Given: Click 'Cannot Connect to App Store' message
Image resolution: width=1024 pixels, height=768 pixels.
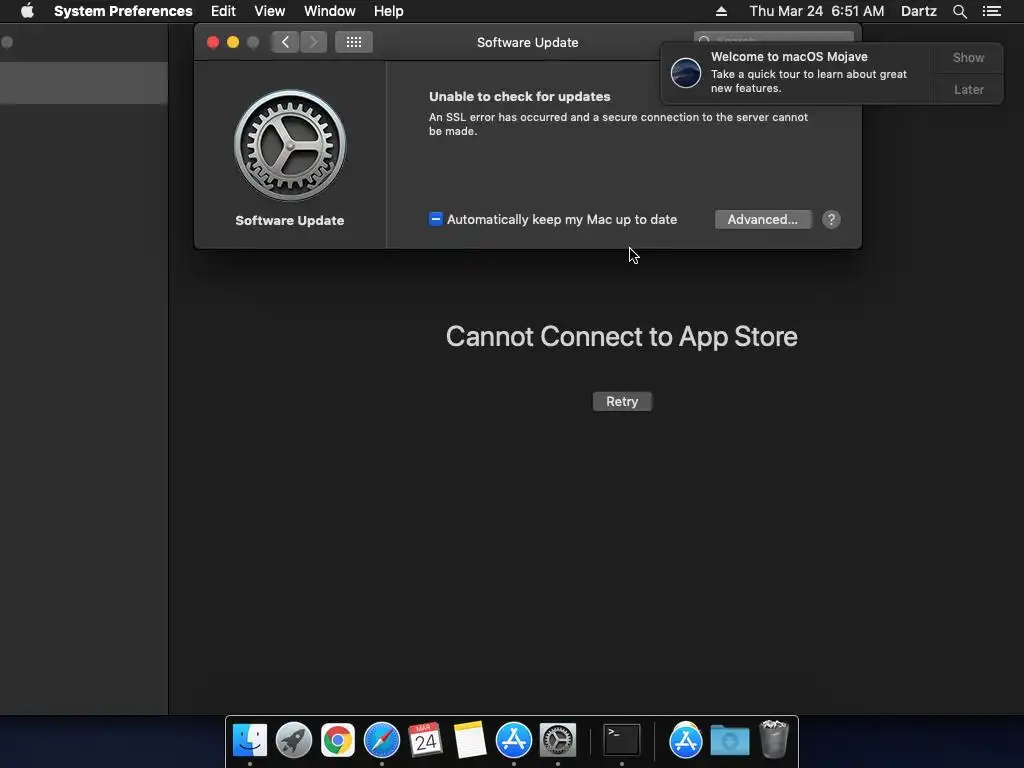Looking at the screenshot, I should pos(622,336).
